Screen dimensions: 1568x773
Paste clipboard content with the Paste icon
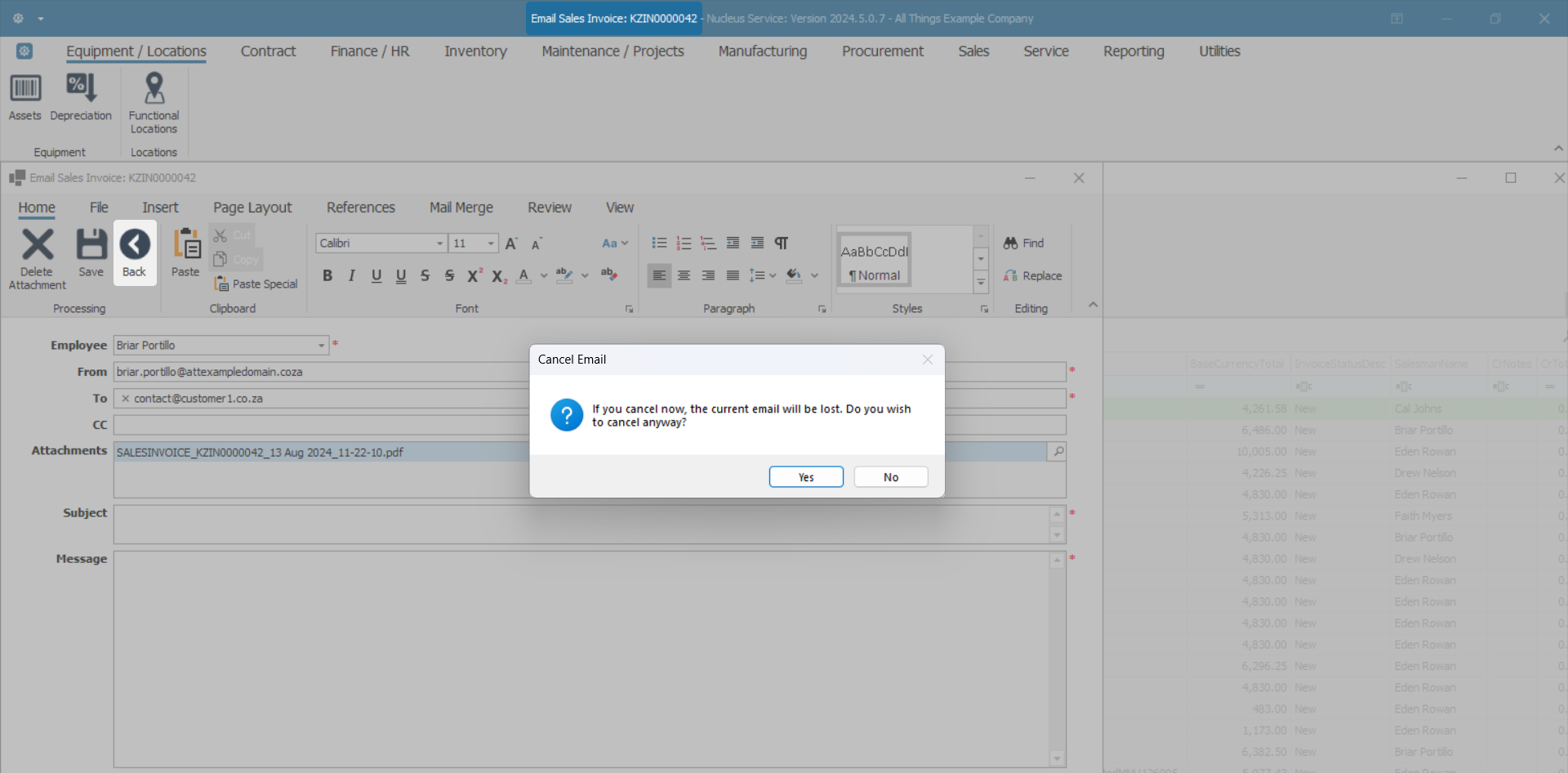click(x=185, y=253)
